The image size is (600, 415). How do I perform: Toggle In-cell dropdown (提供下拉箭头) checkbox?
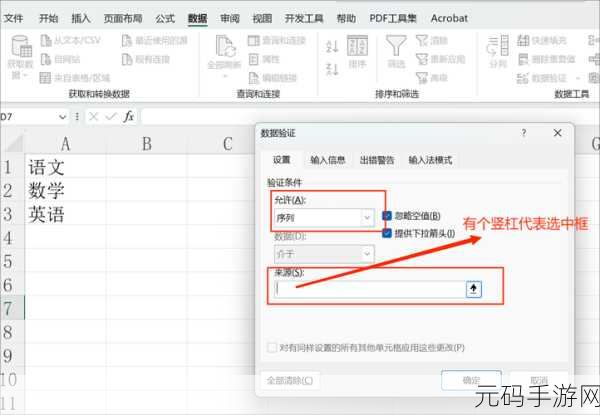click(x=386, y=233)
